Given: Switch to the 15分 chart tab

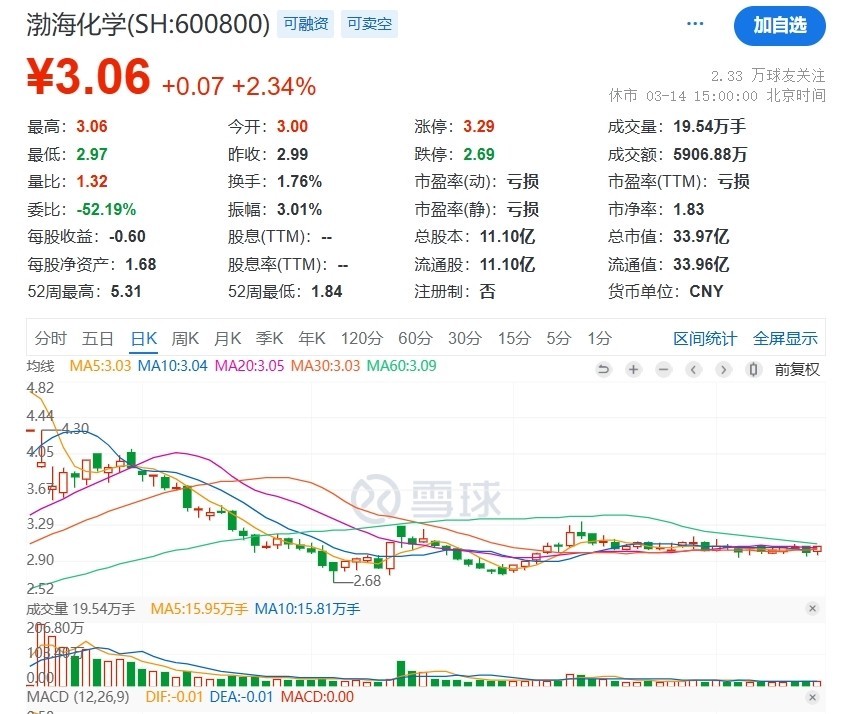Looking at the screenshot, I should (514, 339).
